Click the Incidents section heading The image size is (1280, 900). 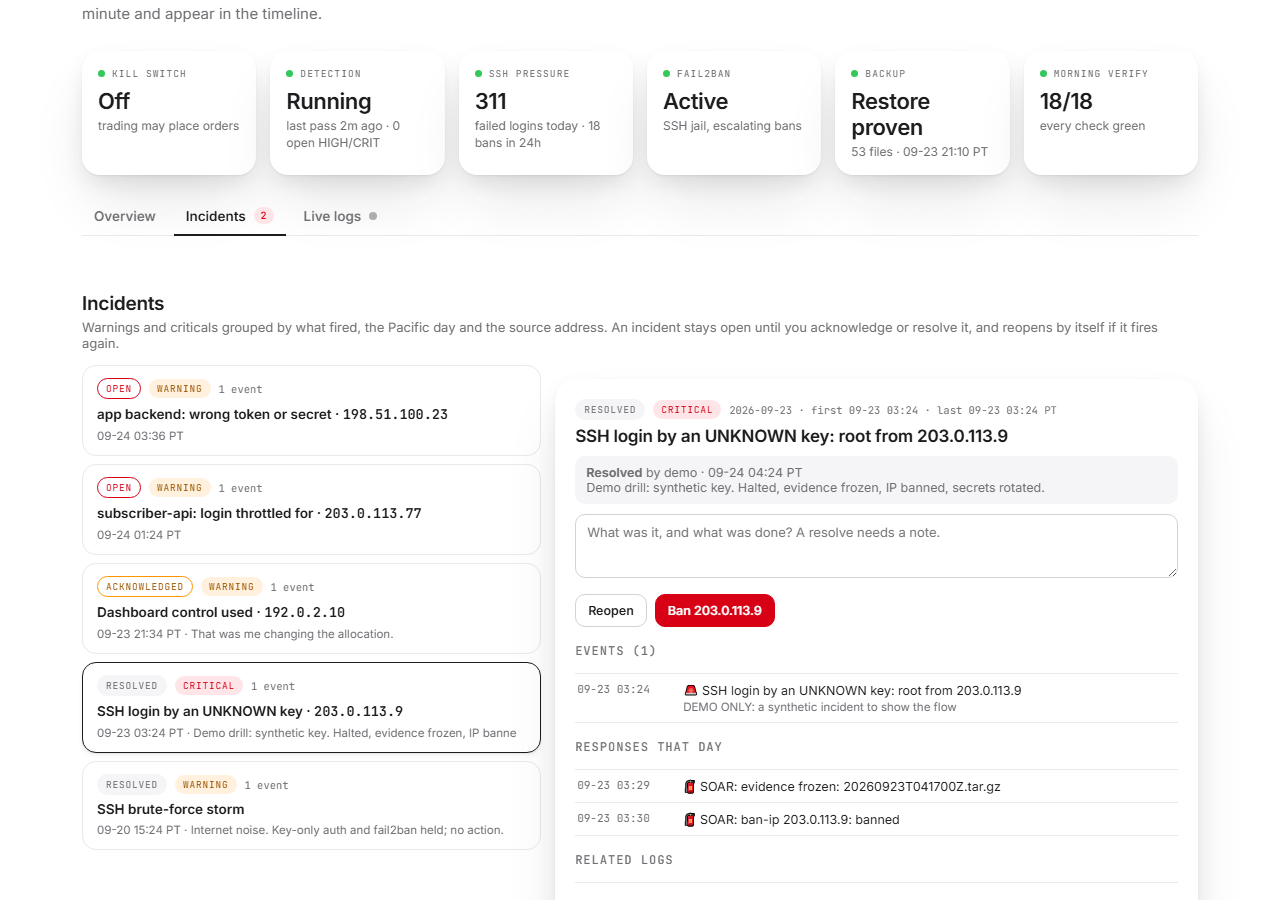point(123,304)
